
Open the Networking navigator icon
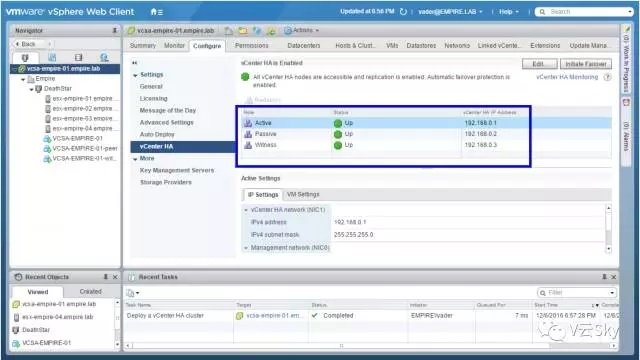(104, 58)
